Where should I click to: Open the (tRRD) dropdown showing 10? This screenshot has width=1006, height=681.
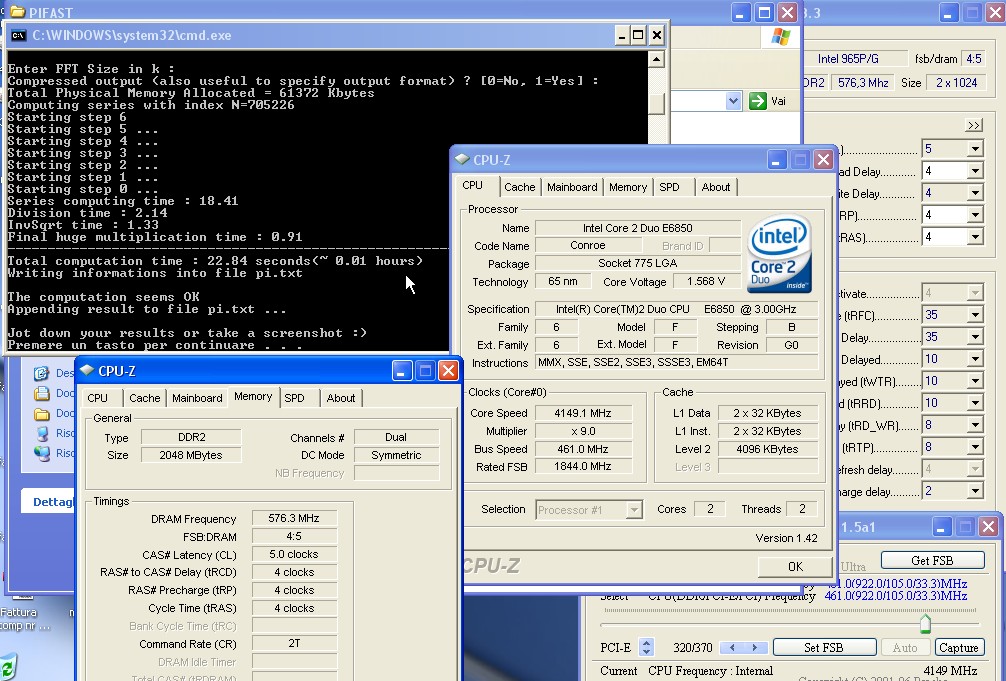[975, 403]
